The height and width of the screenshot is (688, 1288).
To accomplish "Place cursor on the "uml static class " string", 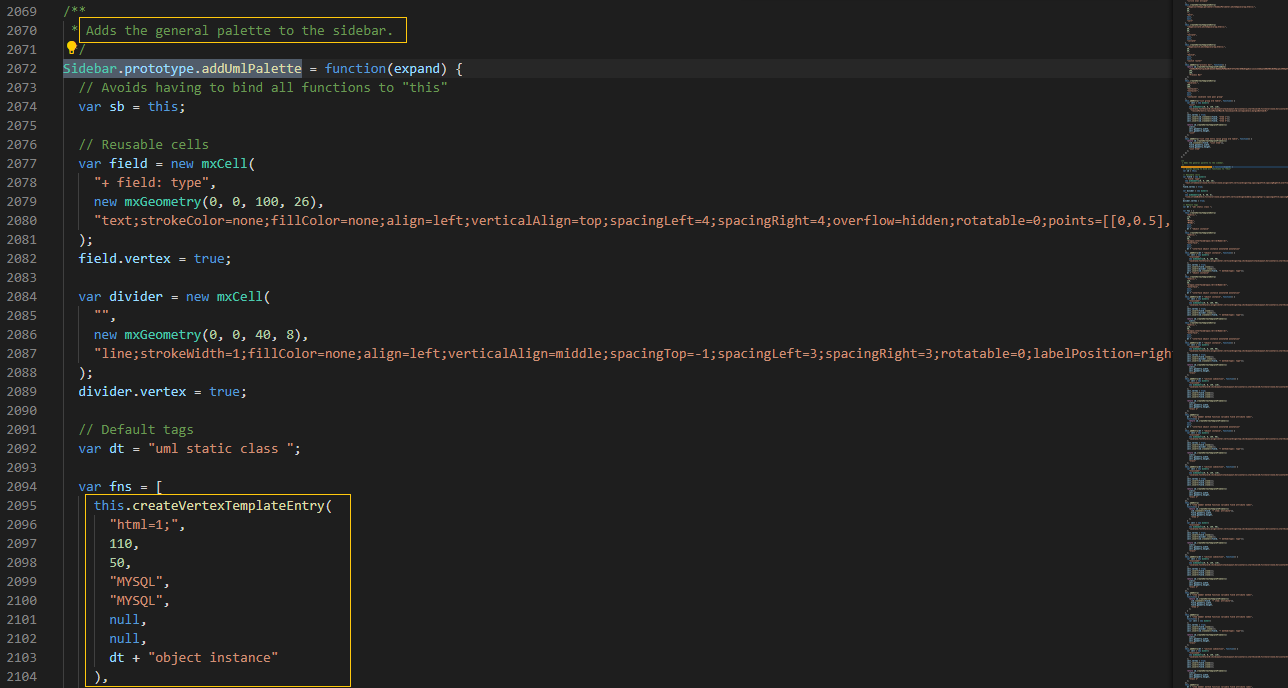I will pyautogui.click(x=224, y=448).
